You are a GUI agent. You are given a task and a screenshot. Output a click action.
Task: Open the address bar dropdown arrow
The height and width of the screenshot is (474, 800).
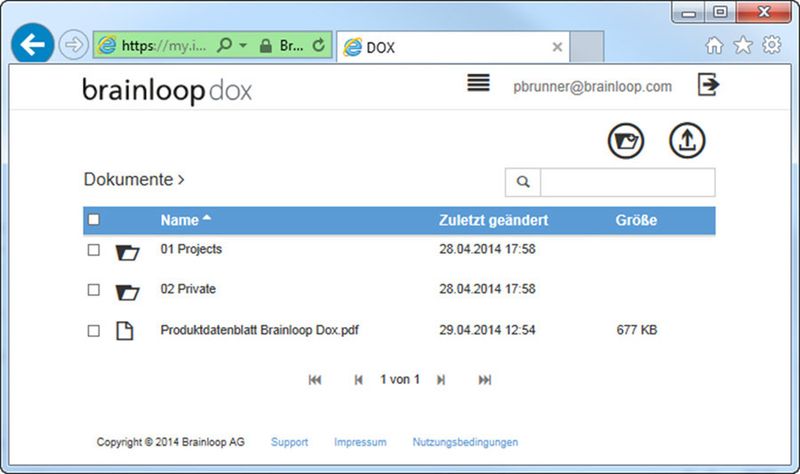coord(243,45)
